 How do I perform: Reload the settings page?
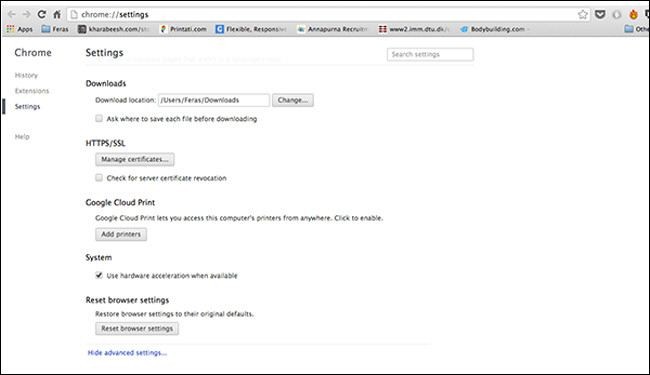pyautogui.click(x=41, y=15)
